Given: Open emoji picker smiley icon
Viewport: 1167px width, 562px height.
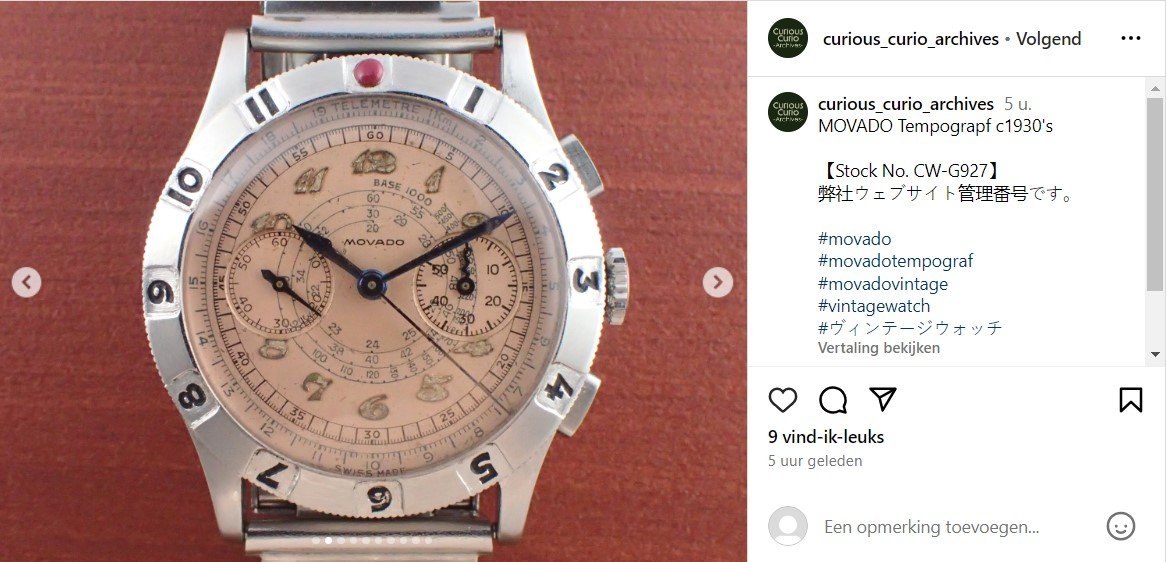Looking at the screenshot, I should [x=1121, y=526].
